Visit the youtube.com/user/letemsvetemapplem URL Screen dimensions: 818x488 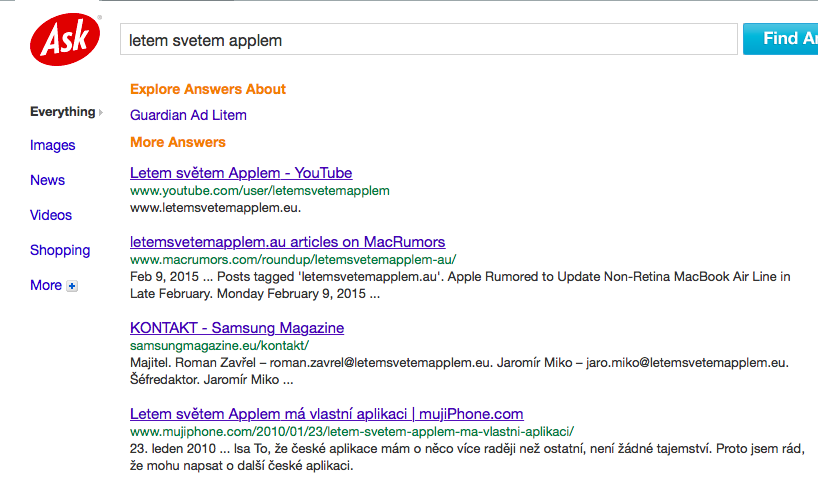coord(259,190)
